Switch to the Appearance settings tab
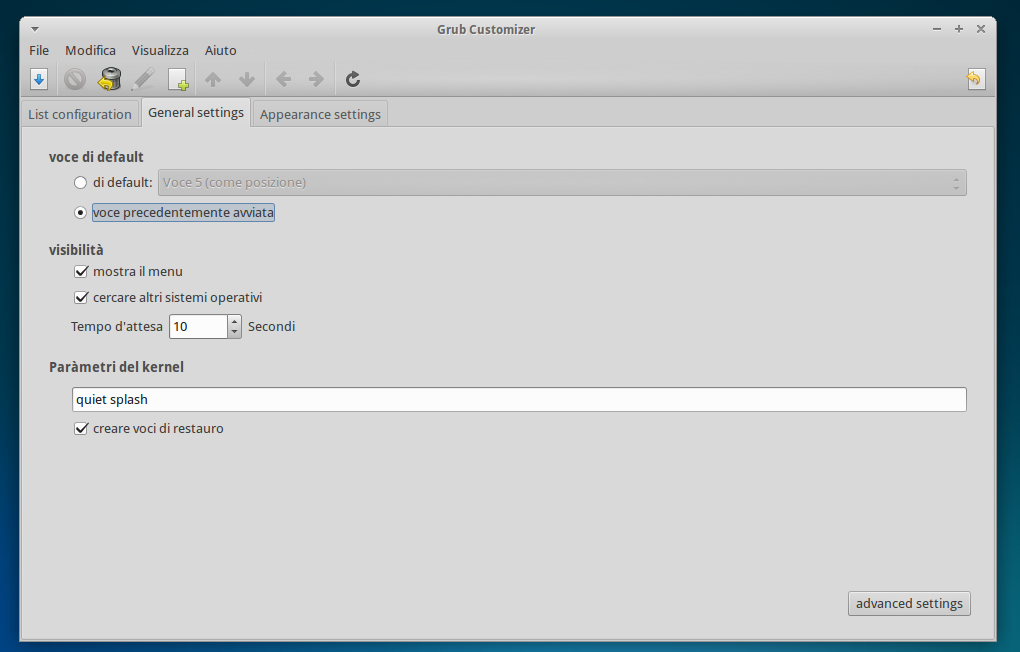The image size is (1020, 652). (x=320, y=114)
